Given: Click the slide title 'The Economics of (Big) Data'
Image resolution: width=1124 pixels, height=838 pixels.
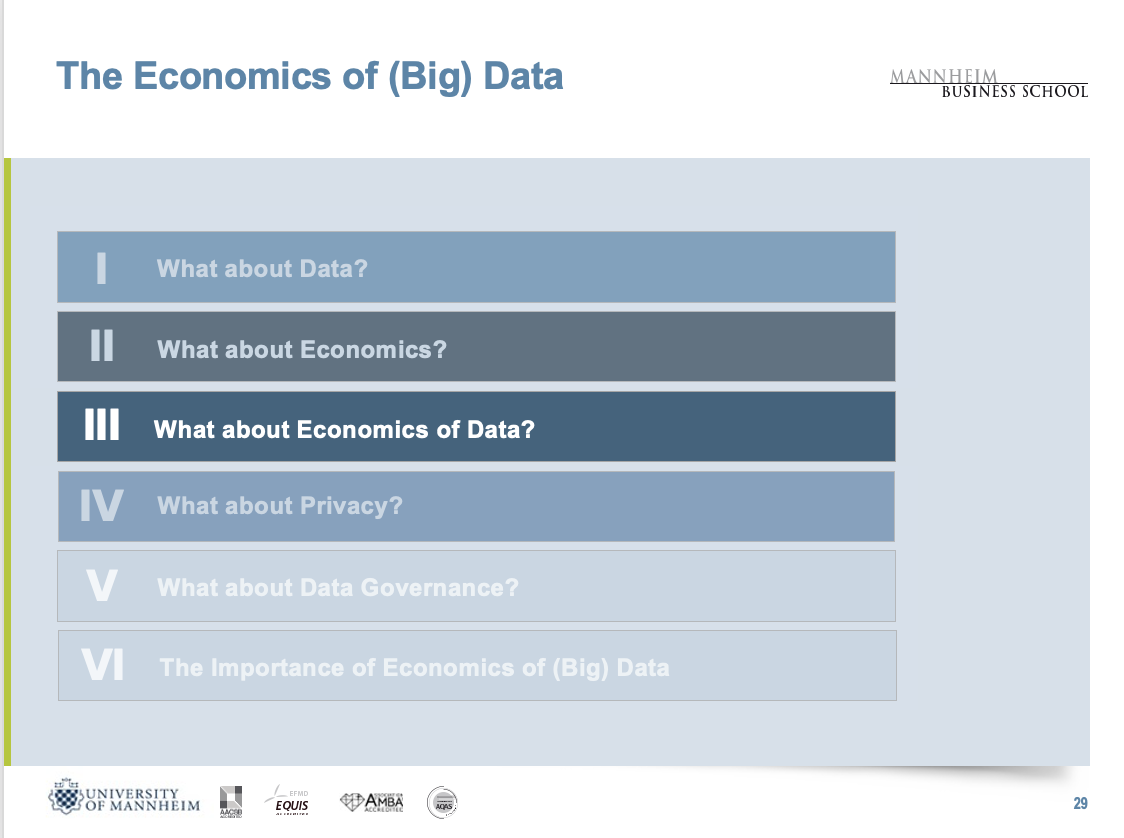Looking at the screenshot, I should 310,76.
